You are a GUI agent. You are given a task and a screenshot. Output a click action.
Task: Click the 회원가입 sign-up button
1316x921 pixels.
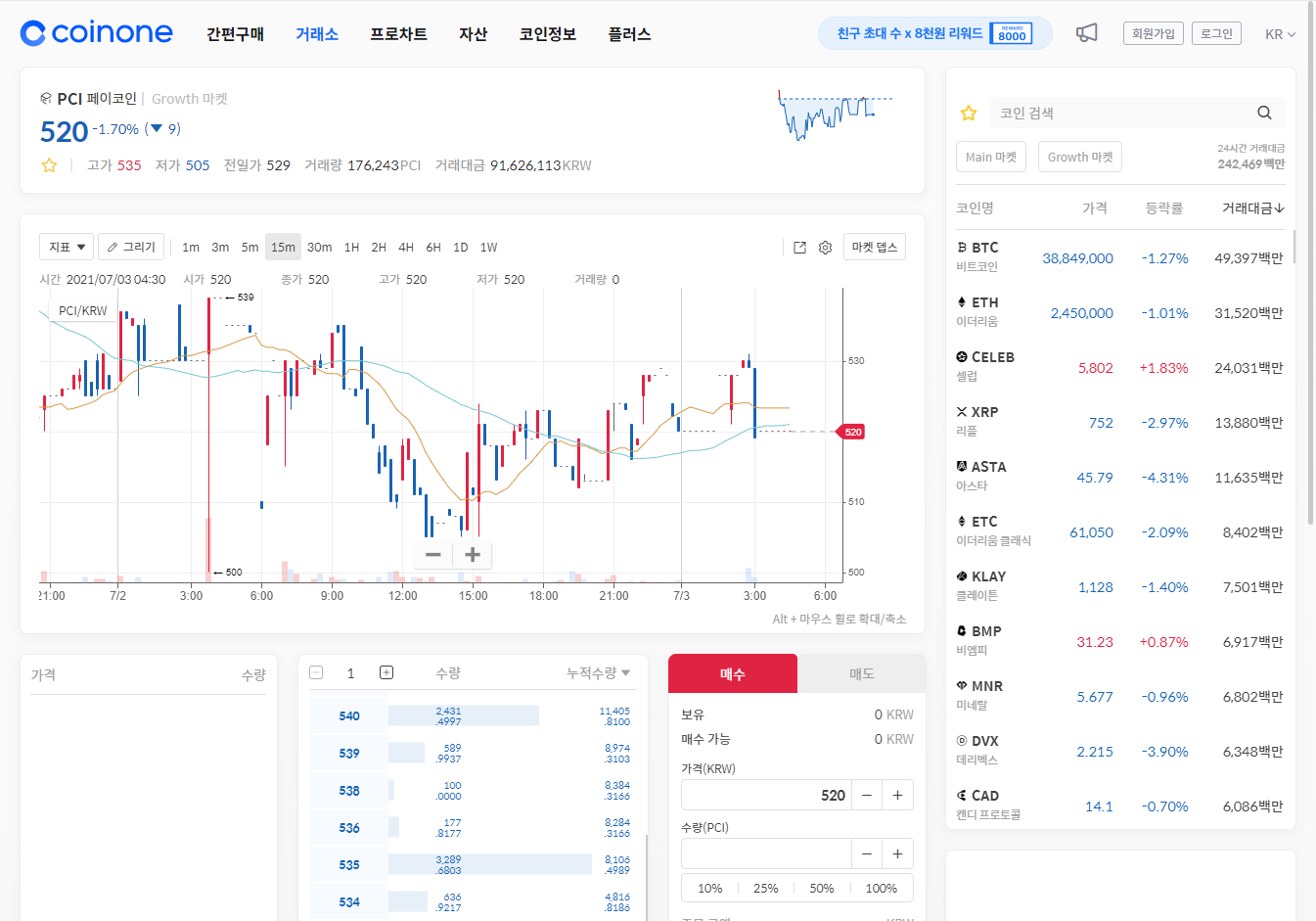coord(1154,33)
